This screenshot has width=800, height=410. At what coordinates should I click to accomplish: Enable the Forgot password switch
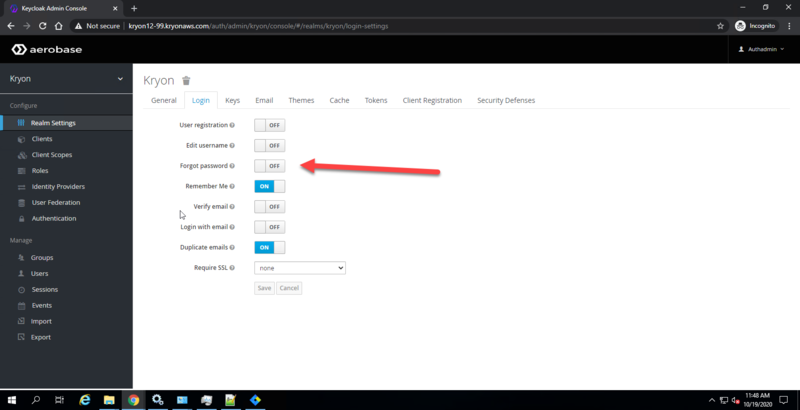tap(269, 166)
